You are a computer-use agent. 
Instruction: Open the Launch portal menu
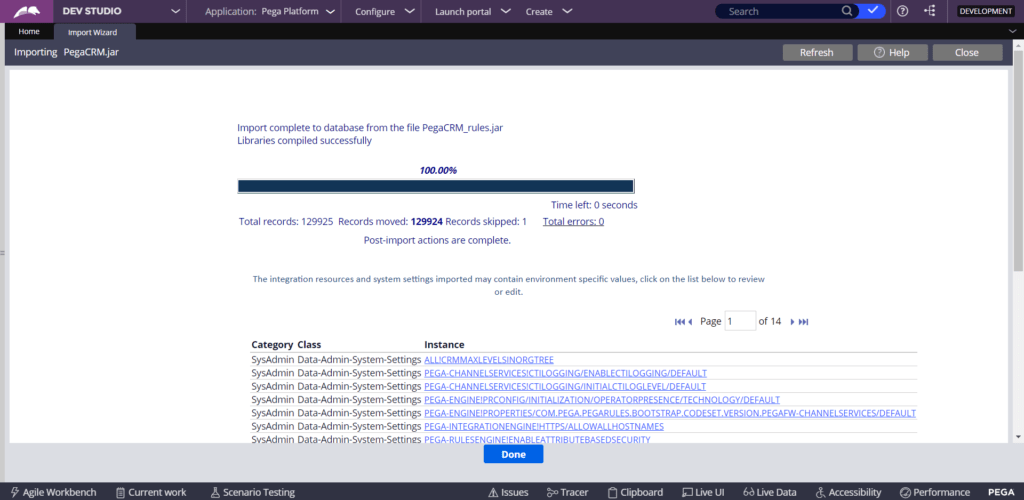[x=473, y=11]
